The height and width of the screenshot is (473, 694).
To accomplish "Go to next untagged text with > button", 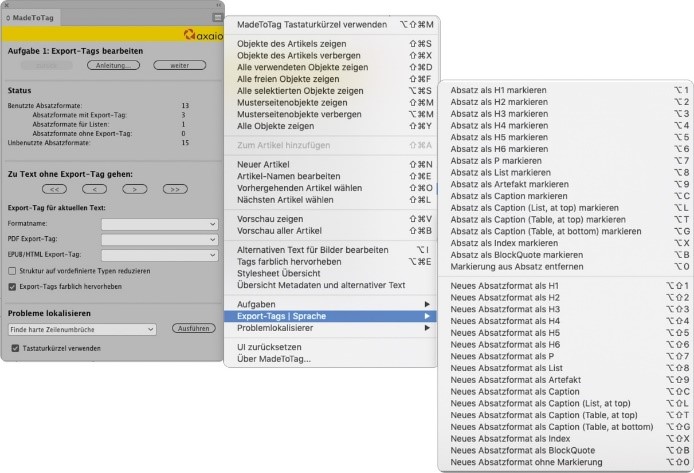I will (x=135, y=189).
